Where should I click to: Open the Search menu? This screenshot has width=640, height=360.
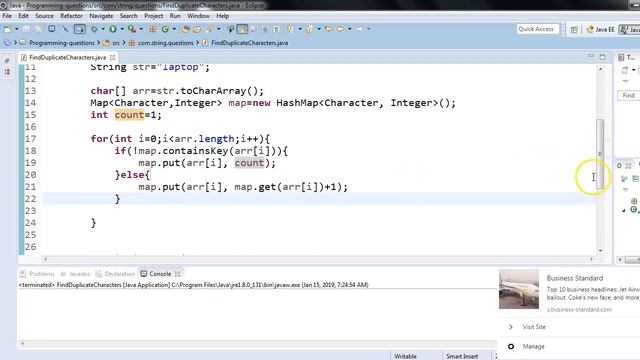(129, 16)
